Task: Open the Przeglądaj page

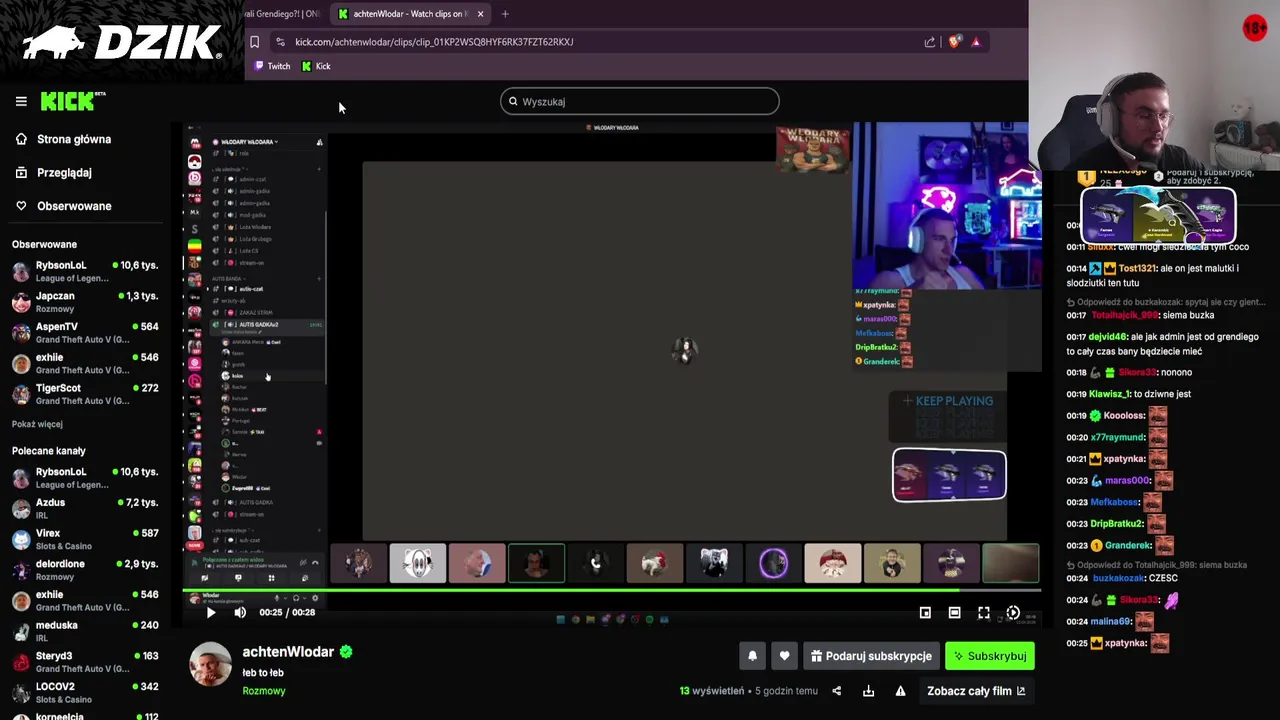Action: (64, 172)
